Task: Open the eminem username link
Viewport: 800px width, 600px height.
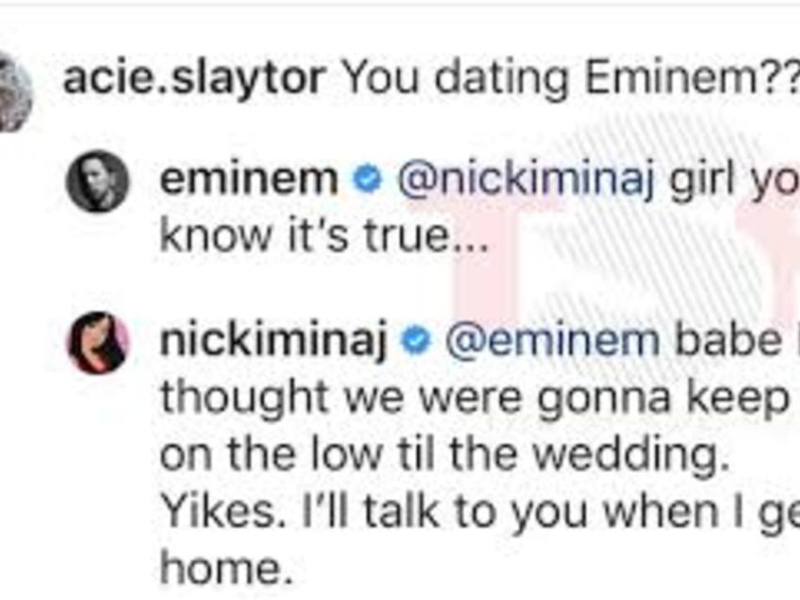Action: [x=248, y=180]
